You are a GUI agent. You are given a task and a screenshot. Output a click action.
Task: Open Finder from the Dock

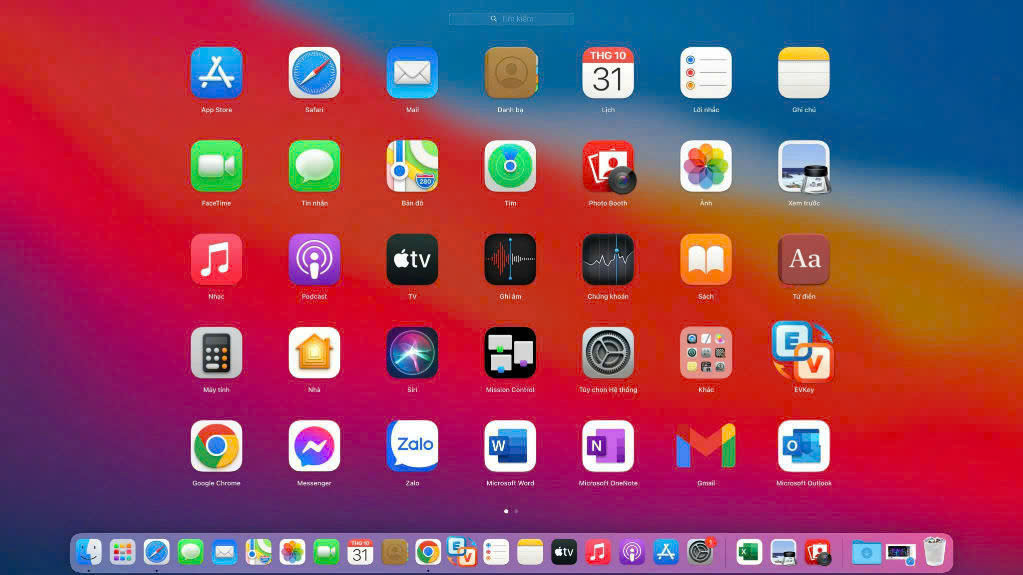(88, 552)
